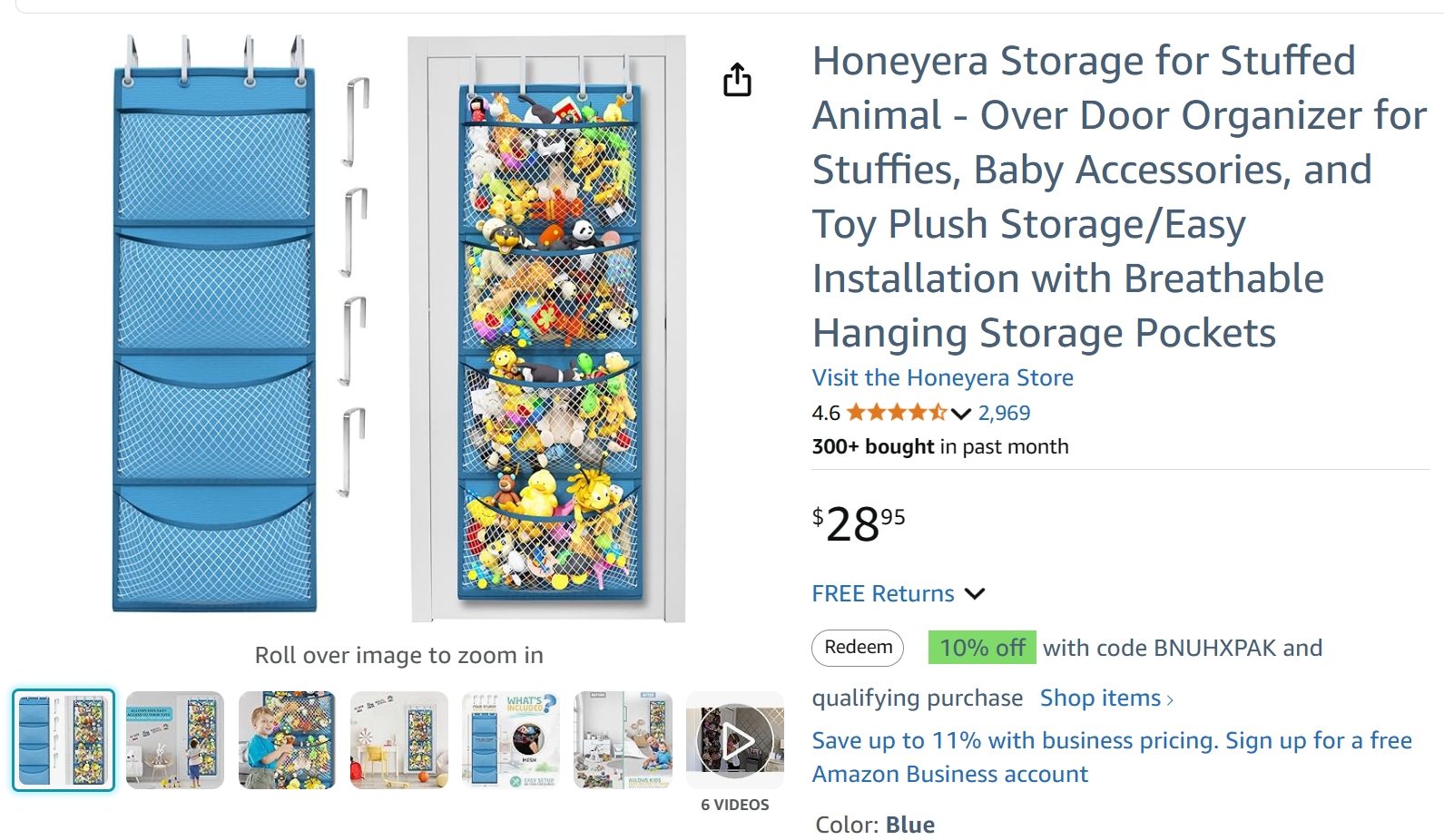The height and width of the screenshot is (840, 1444).
Task: Click the FREE Returns text
Action: (x=882, y=594)
